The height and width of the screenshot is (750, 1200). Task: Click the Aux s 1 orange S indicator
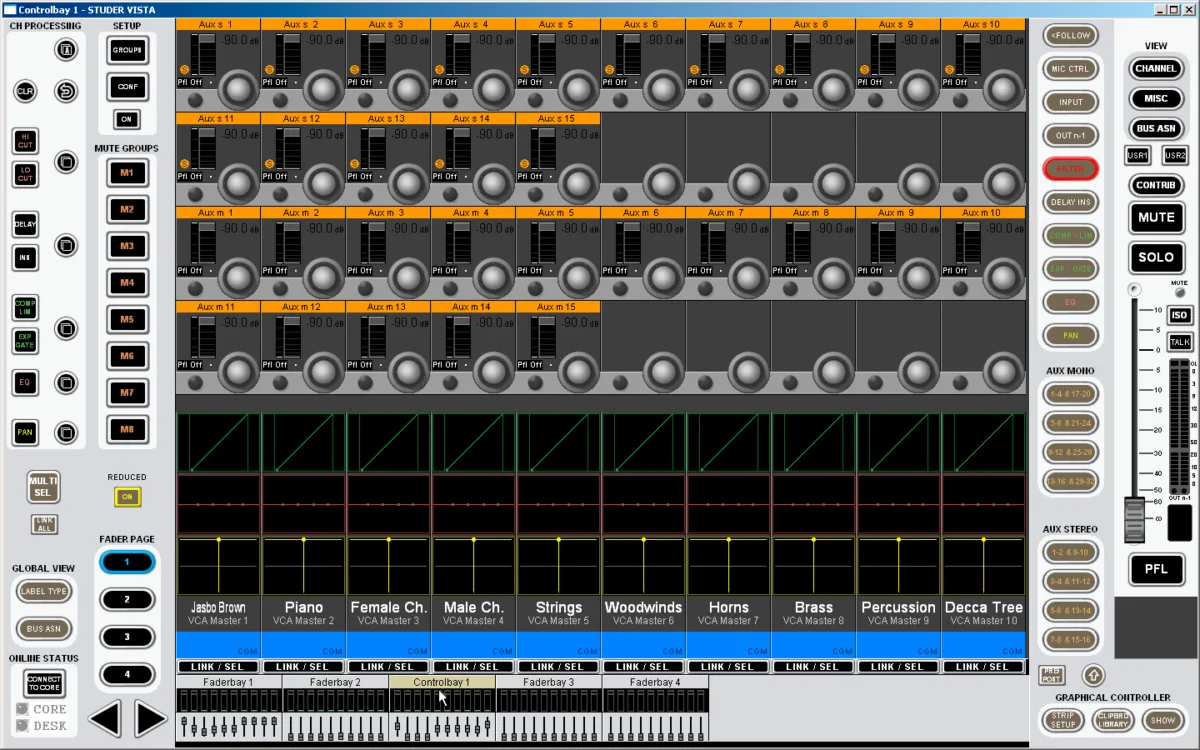[x=184, y=69]
